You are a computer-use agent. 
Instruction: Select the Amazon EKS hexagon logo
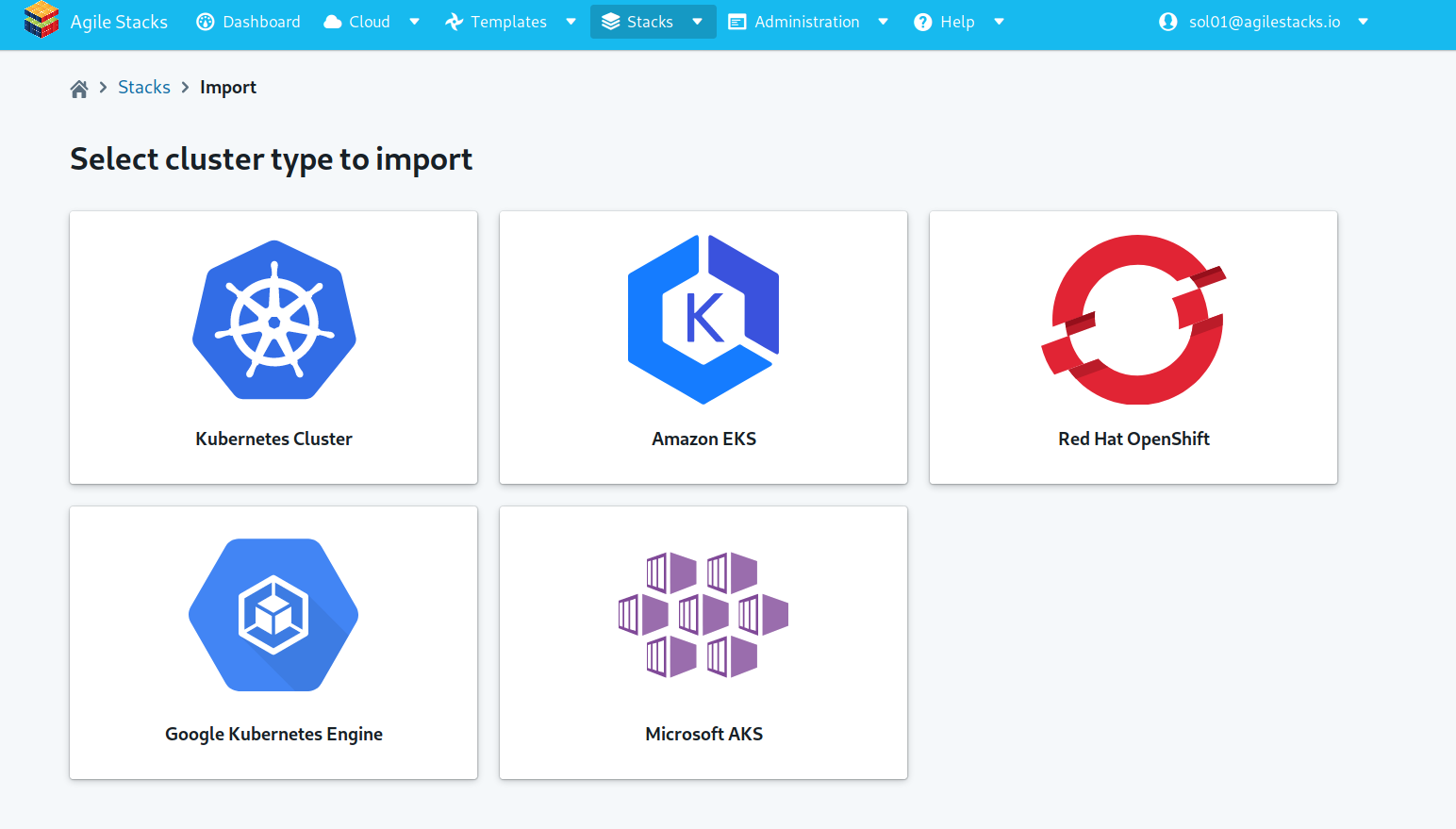pos(703,320)
